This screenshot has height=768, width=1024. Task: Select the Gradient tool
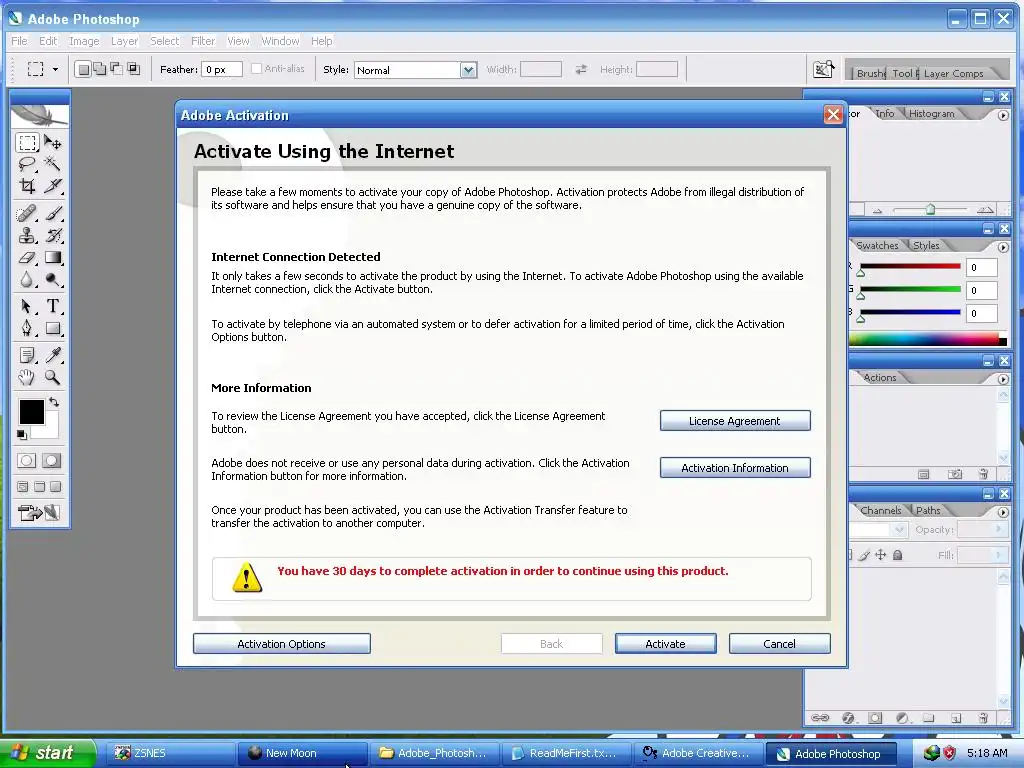point(53,257)
